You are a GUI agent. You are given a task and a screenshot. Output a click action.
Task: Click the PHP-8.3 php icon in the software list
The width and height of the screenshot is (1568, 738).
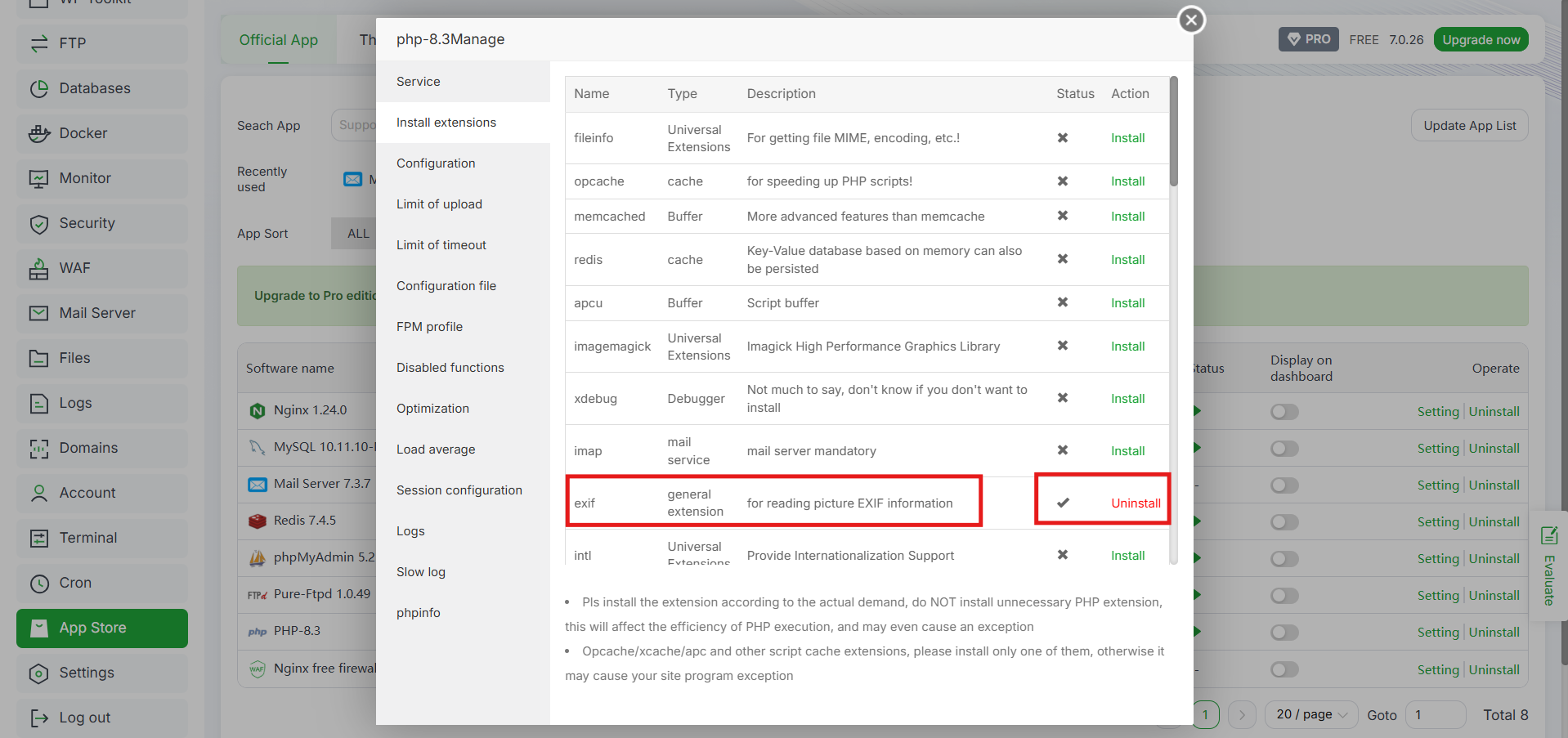click(258, 632)
